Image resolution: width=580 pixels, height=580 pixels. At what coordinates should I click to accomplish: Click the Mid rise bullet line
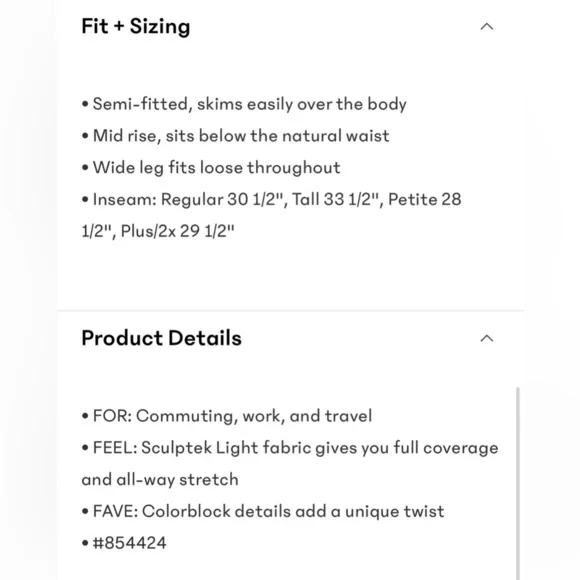pos(235,136)
